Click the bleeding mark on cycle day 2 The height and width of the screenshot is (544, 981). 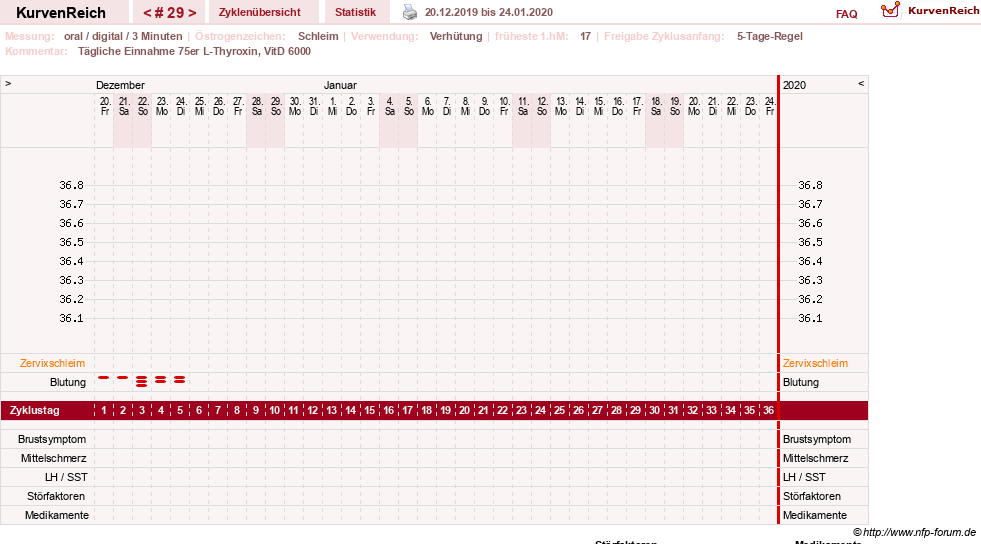pyautogui.click(x=123, y=378)
